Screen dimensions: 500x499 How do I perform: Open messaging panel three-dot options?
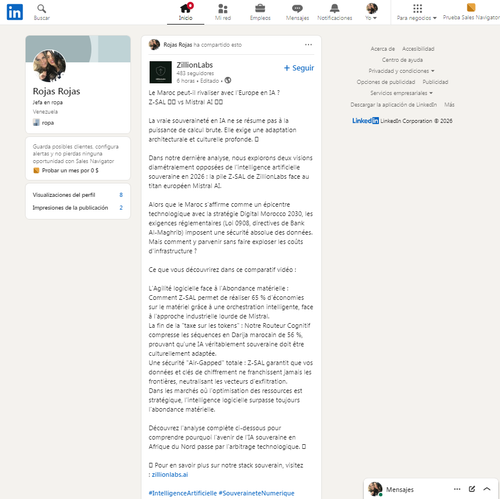point(457,489)
